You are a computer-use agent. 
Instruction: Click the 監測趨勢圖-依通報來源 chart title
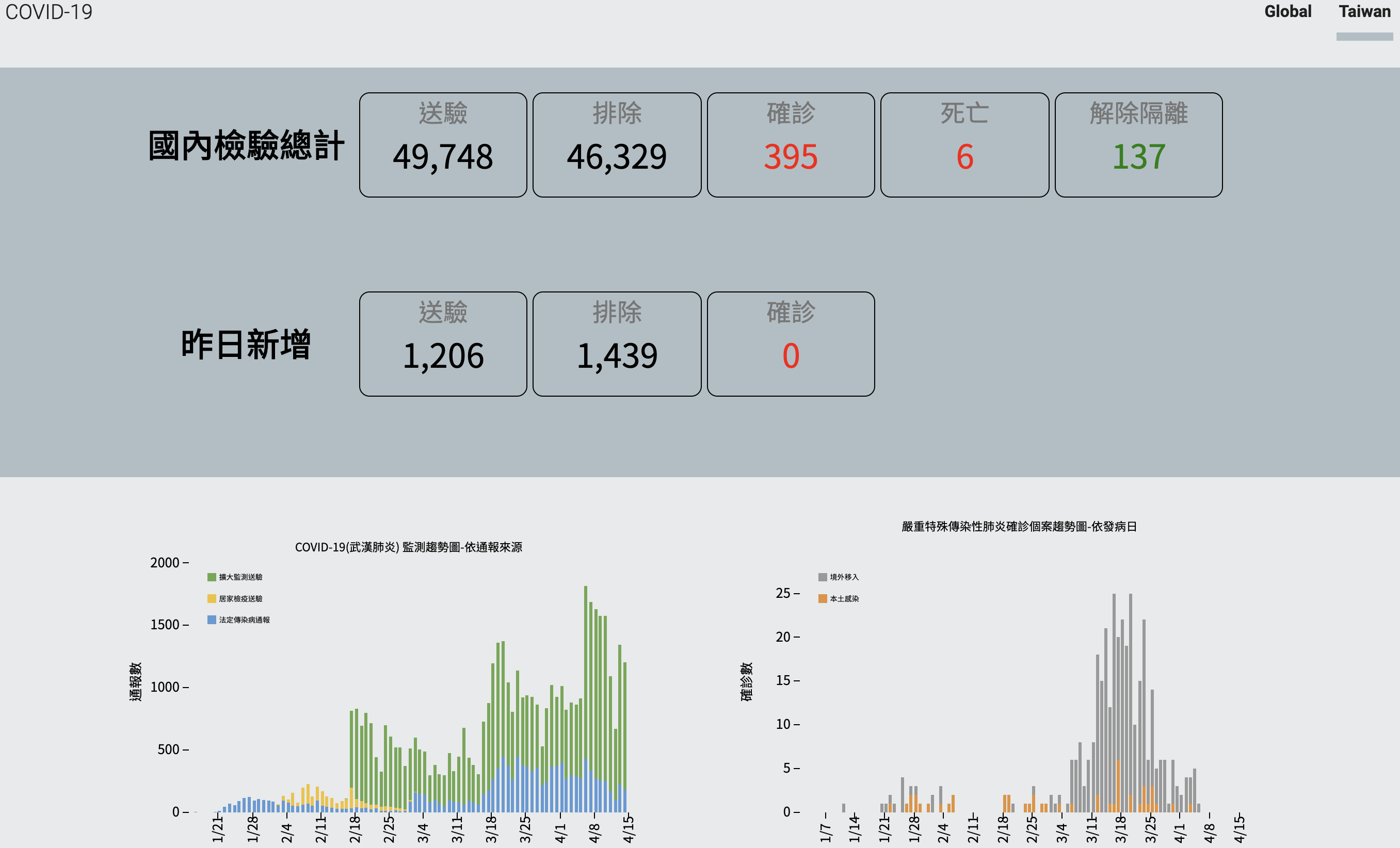click(408, 547)
